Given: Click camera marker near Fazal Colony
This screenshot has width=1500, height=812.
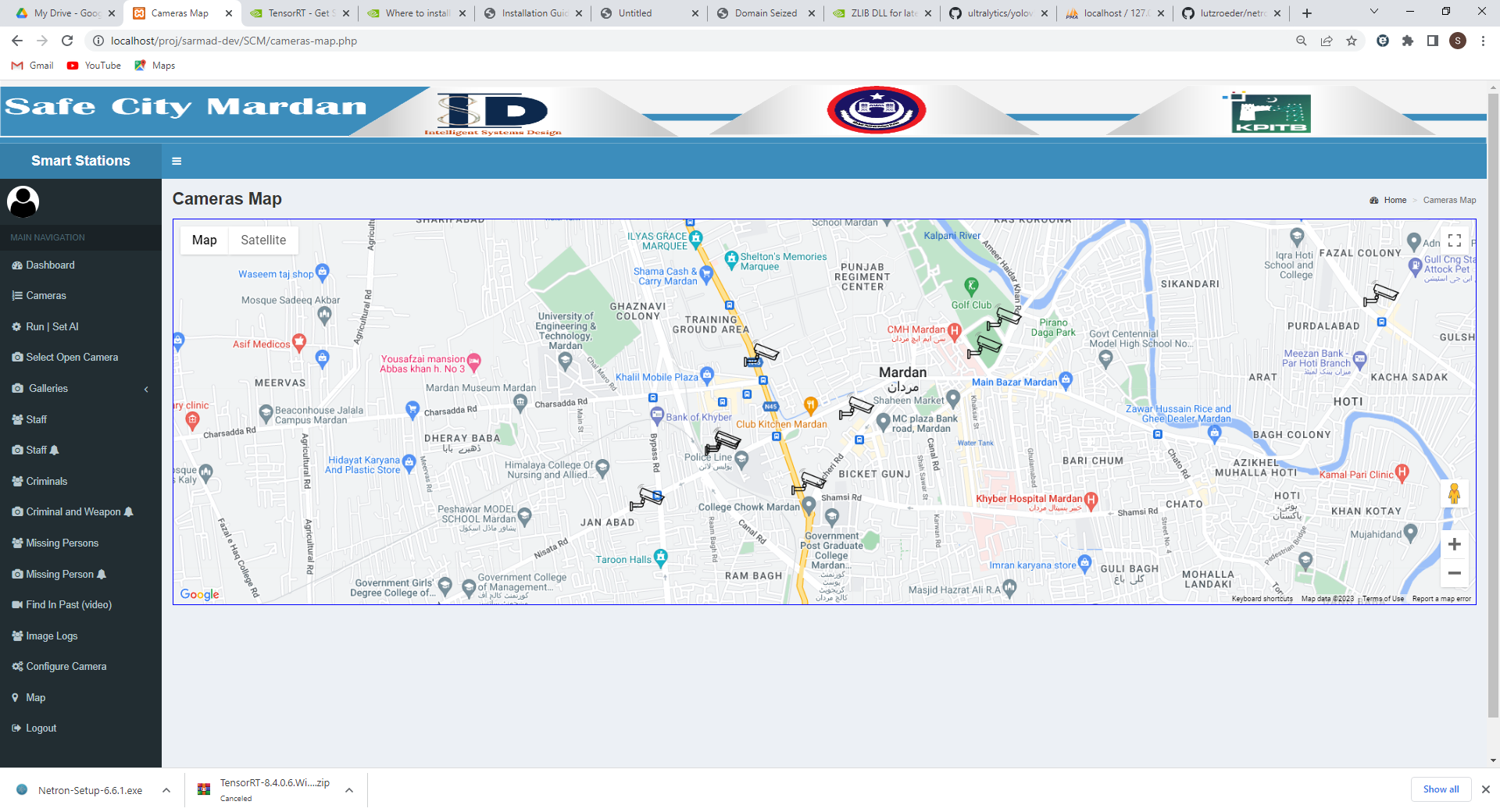Looking at the screenshot, I should point(1380,295).
